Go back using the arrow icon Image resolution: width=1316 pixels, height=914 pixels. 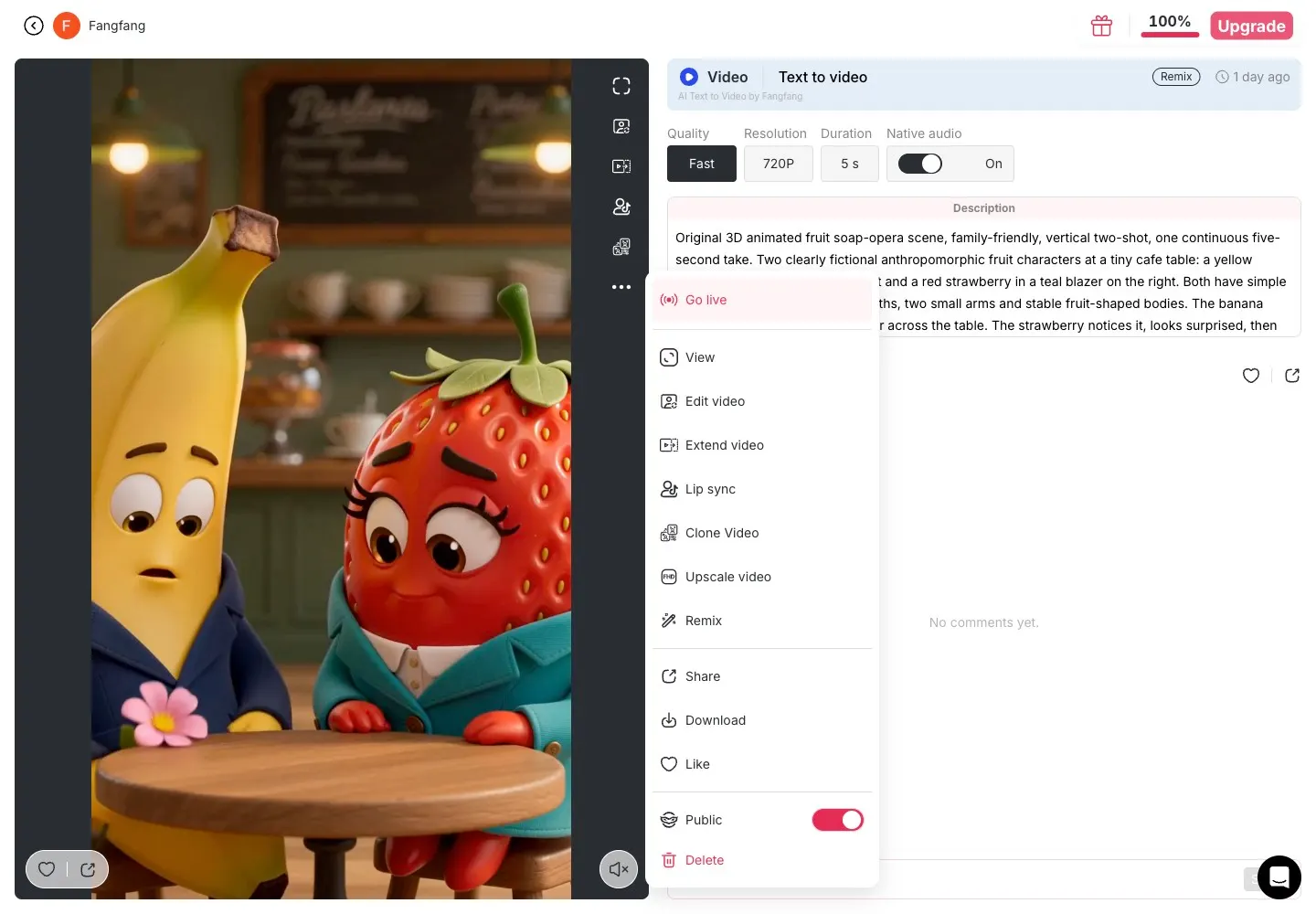tap(34, 26)
